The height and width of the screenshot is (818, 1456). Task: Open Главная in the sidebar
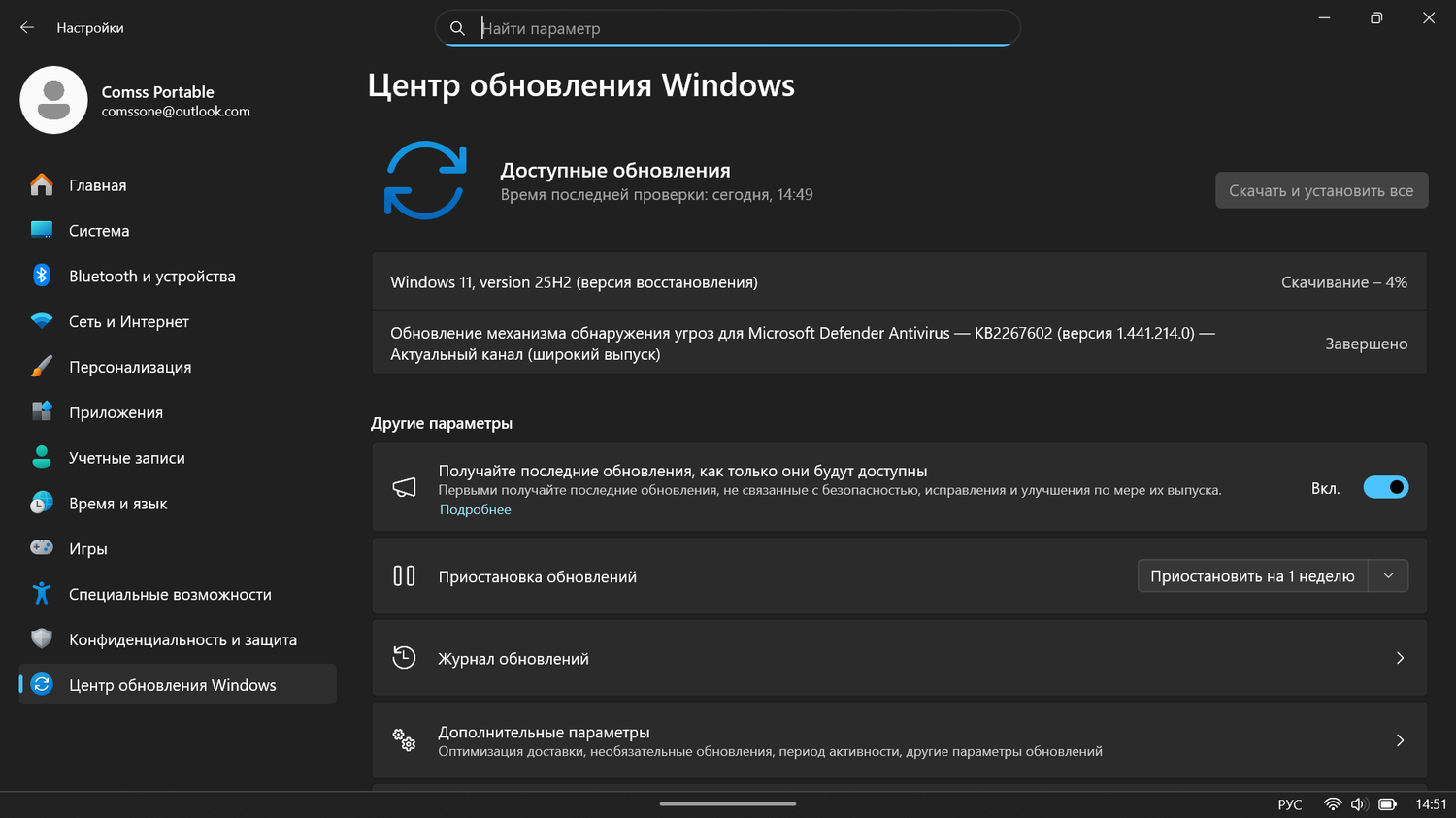pyautogui.click(x=178, y=184)
